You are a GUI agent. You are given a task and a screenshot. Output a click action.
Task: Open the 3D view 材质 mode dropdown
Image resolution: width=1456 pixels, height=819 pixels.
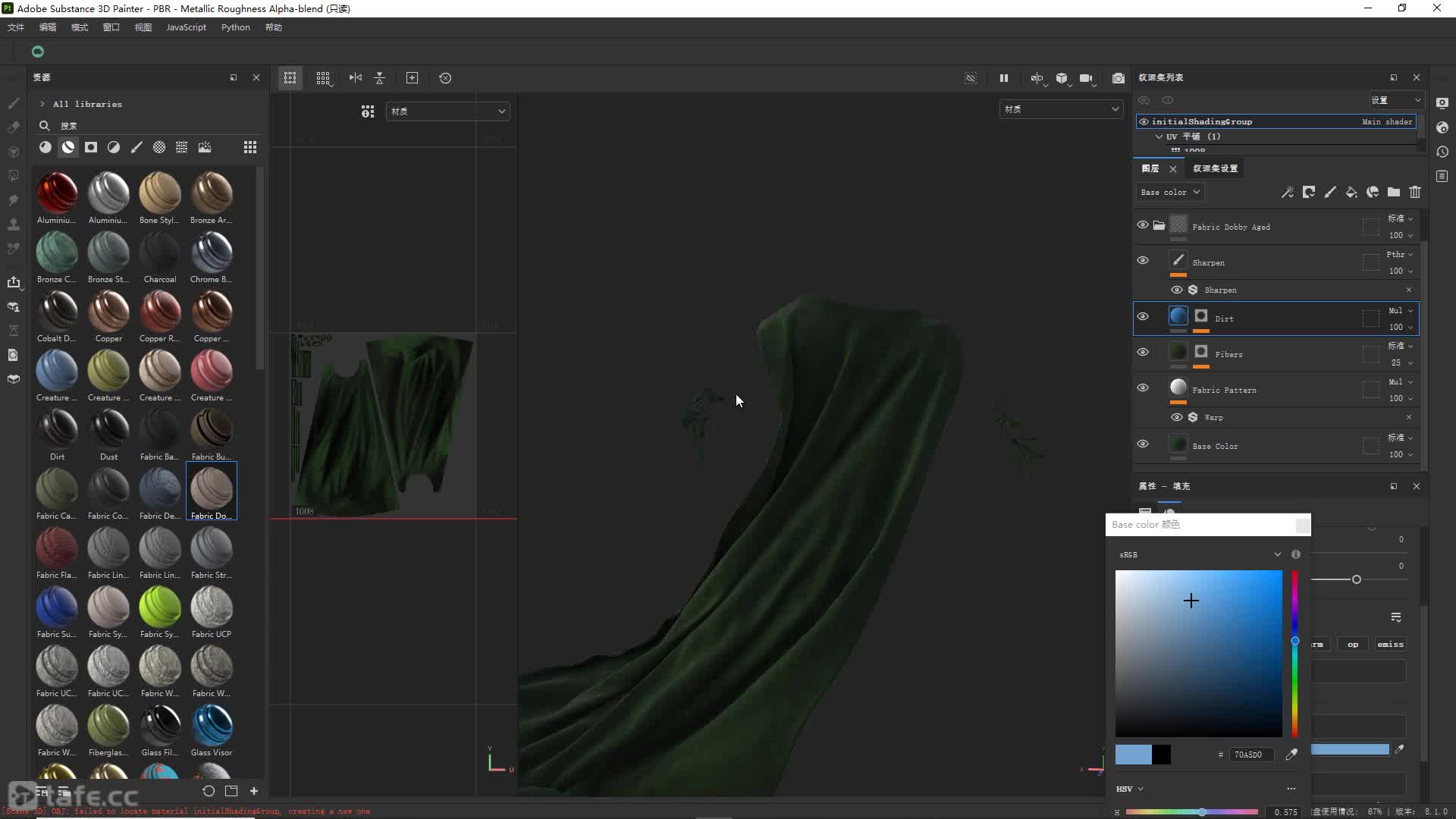point(1061,109)
